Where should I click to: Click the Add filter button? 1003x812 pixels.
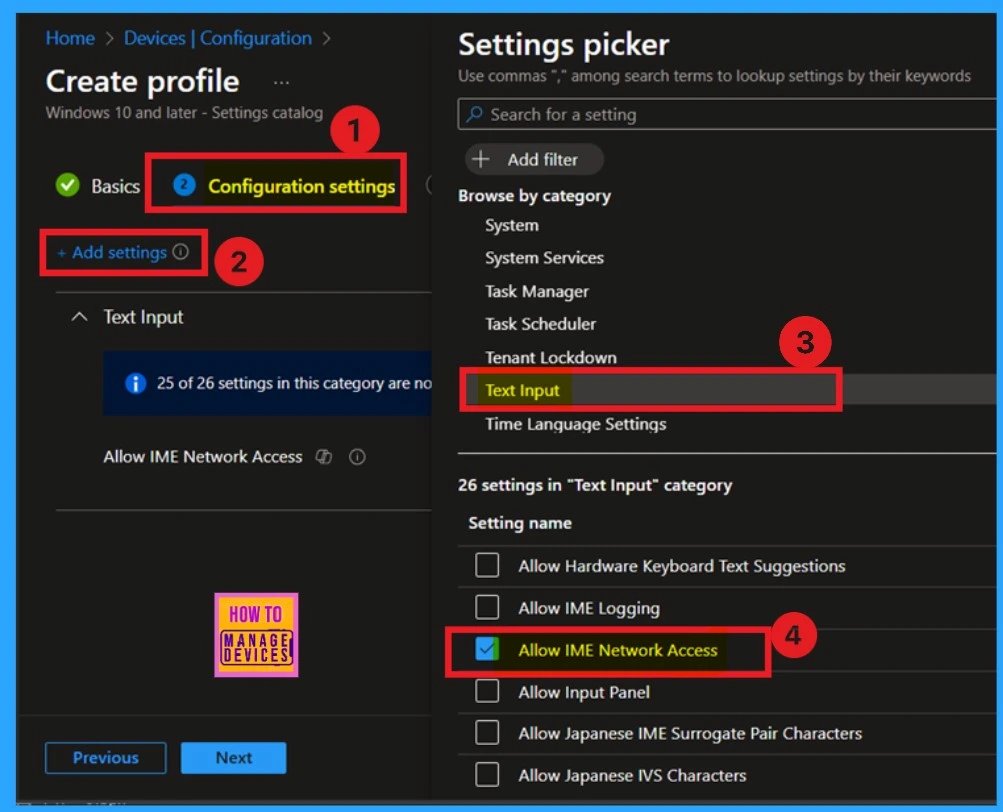534,159
